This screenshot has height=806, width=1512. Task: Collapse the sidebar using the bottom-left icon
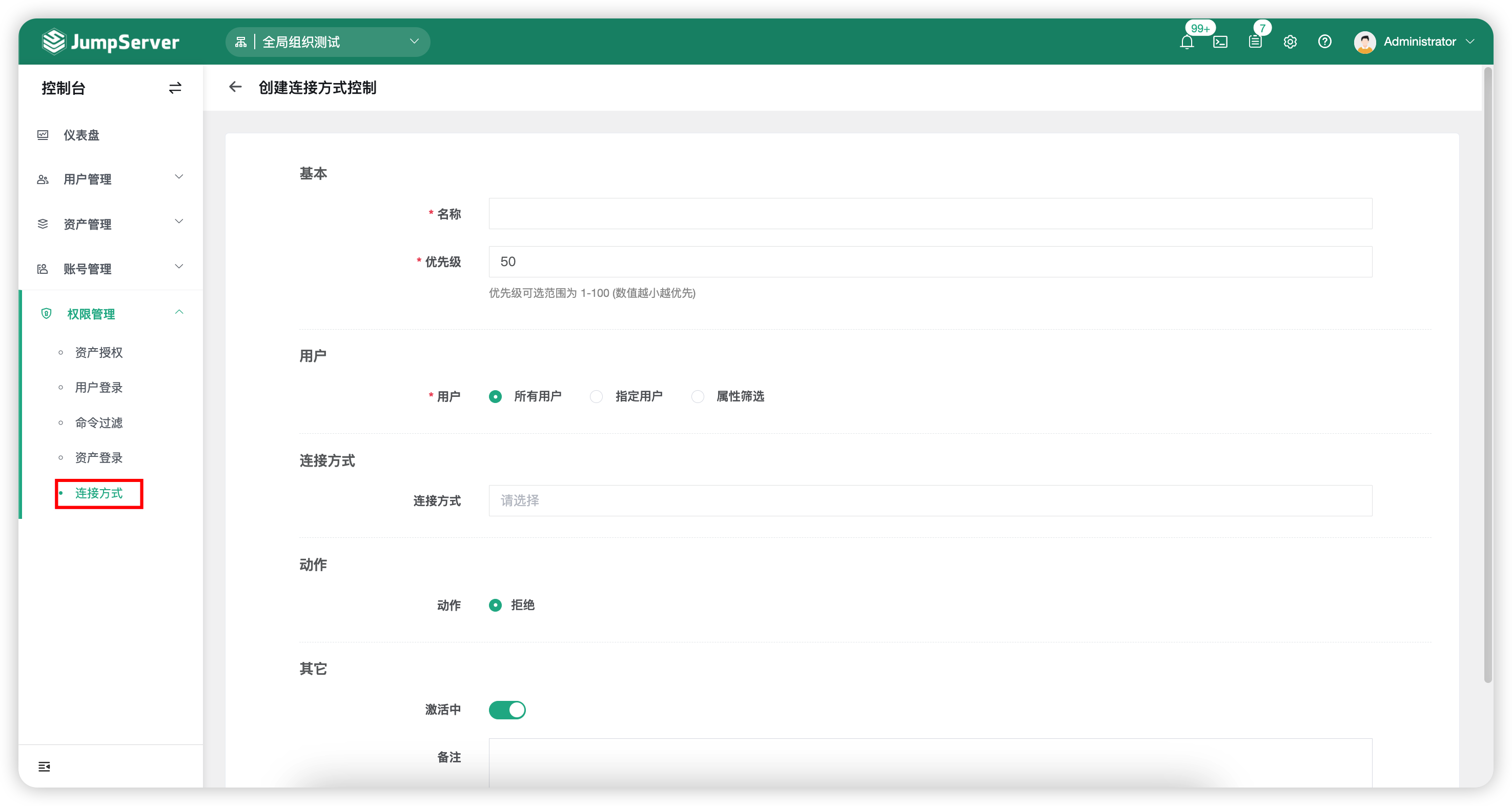[44, 766]
